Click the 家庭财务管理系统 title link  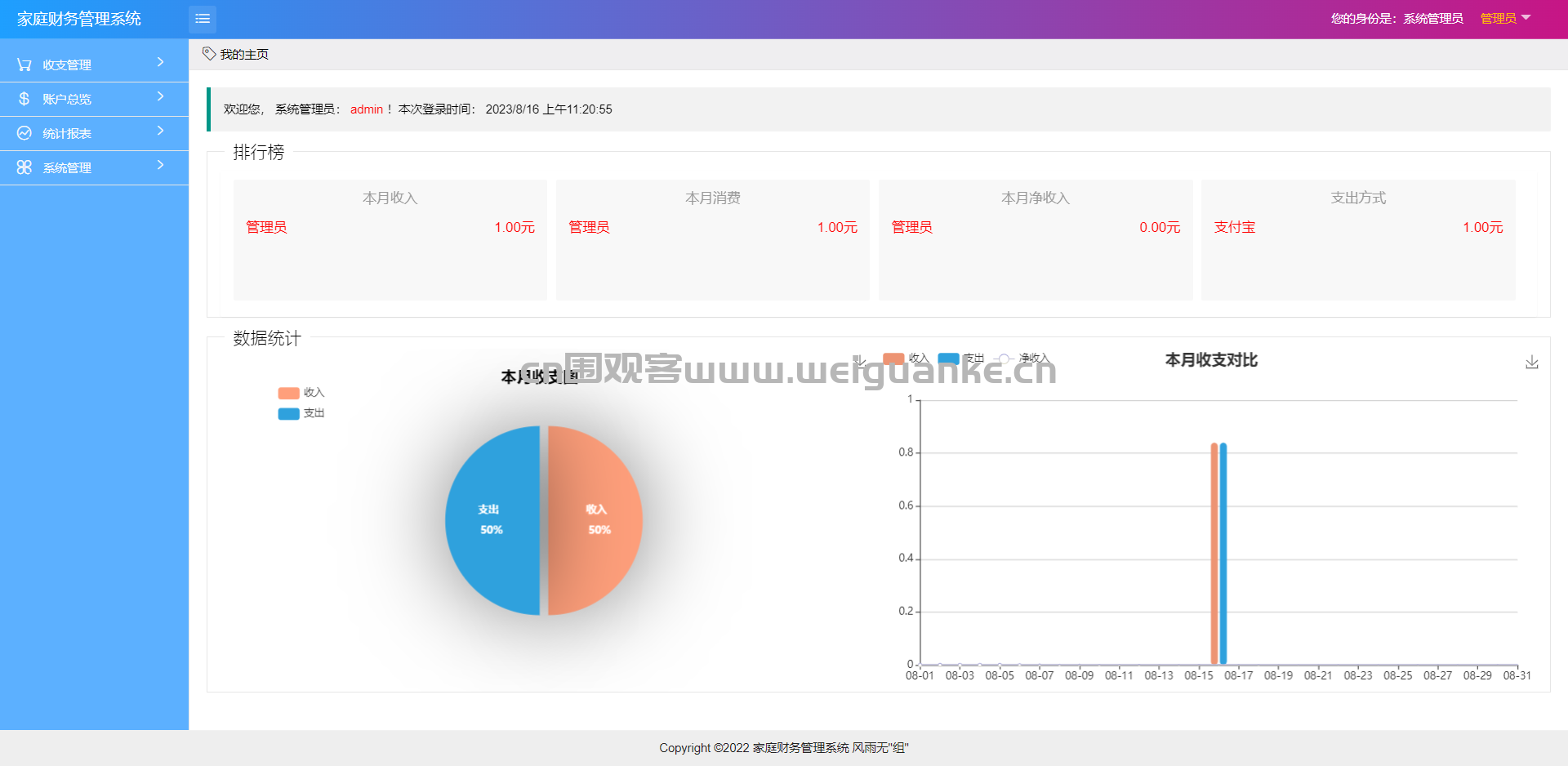[79, 19]
